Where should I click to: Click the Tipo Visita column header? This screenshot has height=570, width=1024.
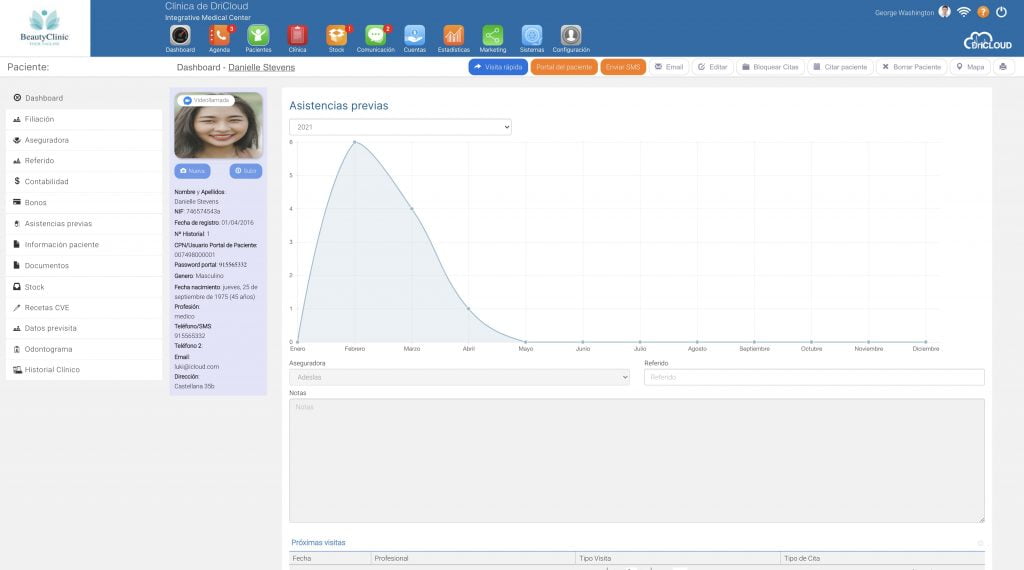(x=678, y=558)
